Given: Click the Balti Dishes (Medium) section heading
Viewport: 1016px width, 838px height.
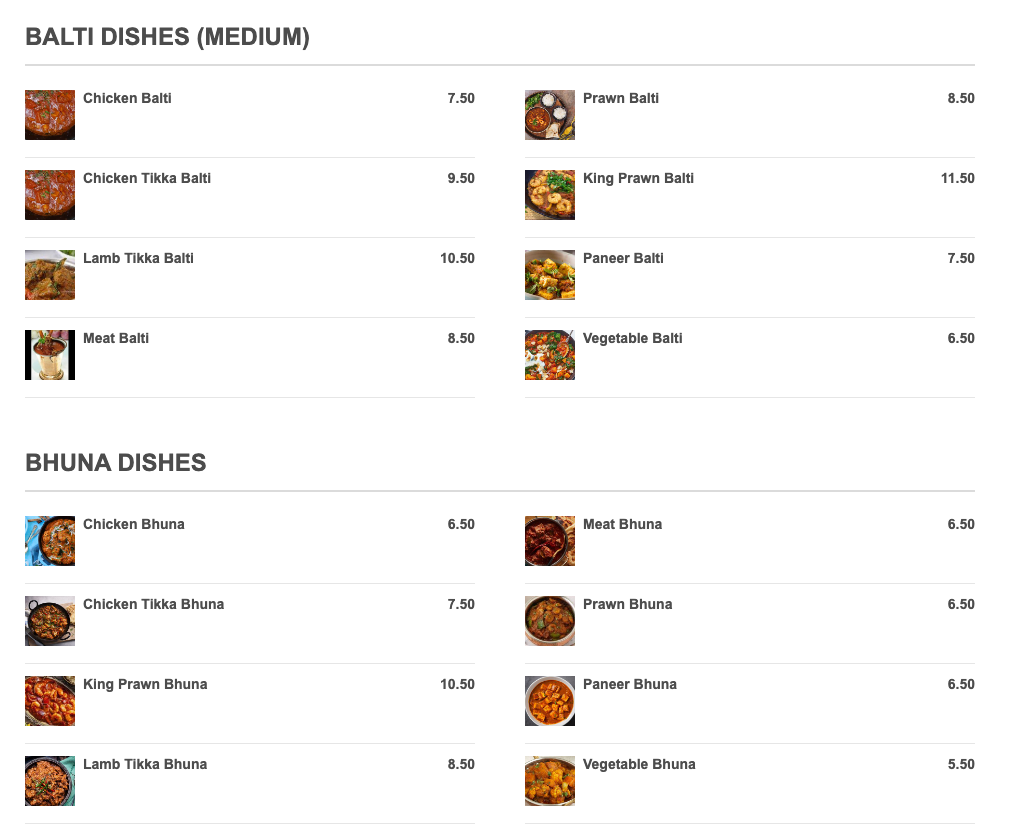Looking at the screenshot, I should point(167,38).
